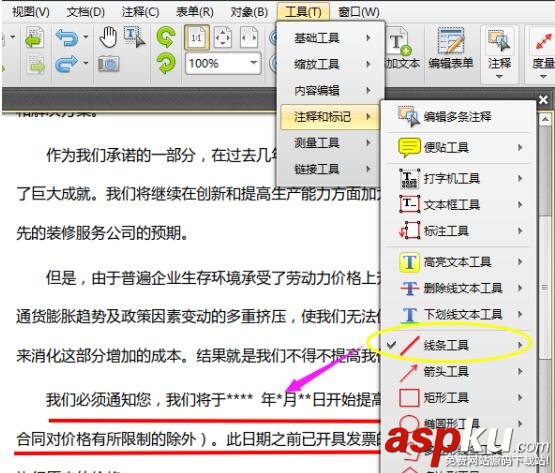Click the blue Redo arrow
This screenshot has width=555, height=473.
pyautogui.click(x=67, y=64)
